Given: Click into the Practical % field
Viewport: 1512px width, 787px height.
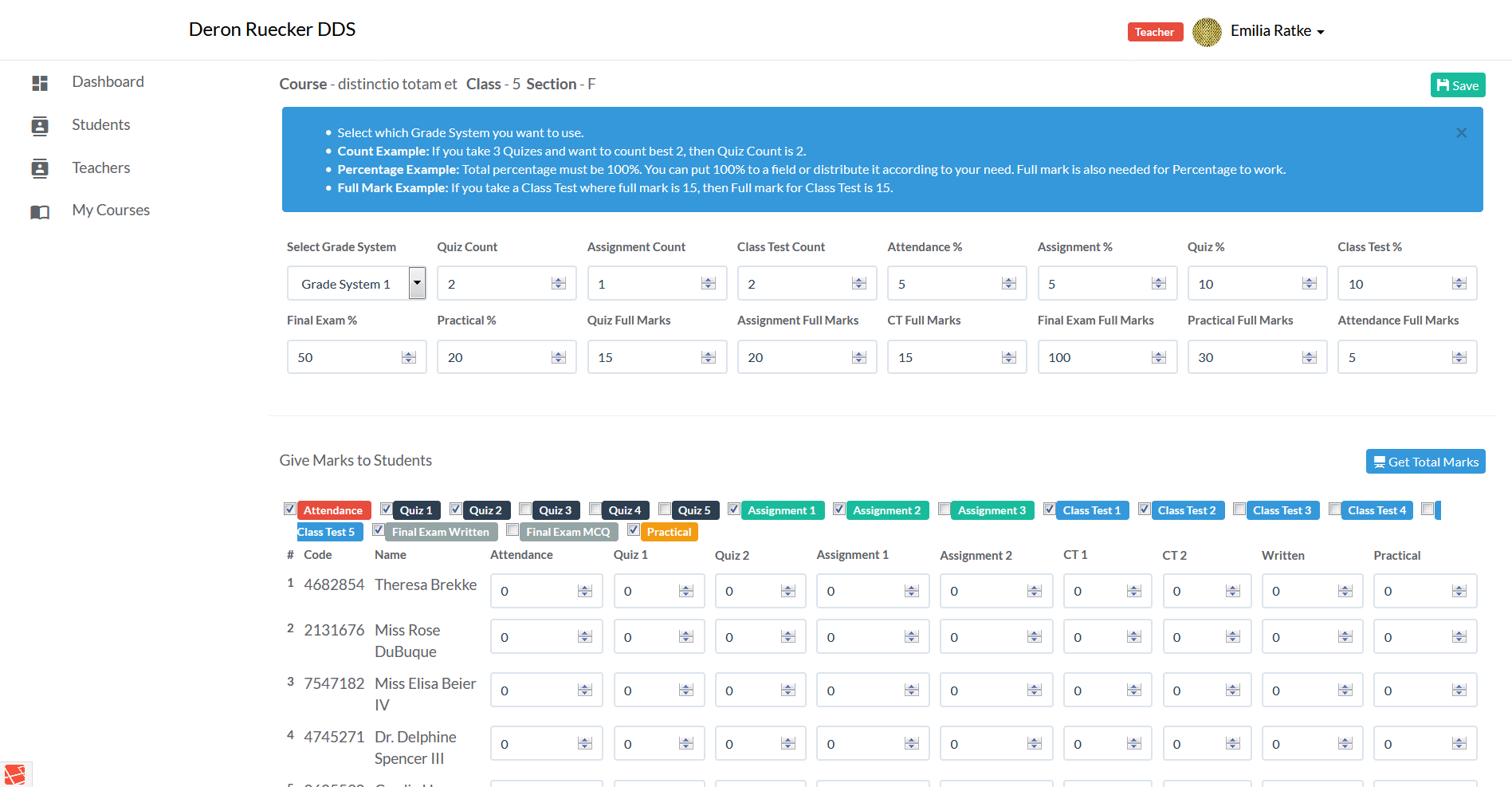Looking at the screenshot, I should point(506,357).
